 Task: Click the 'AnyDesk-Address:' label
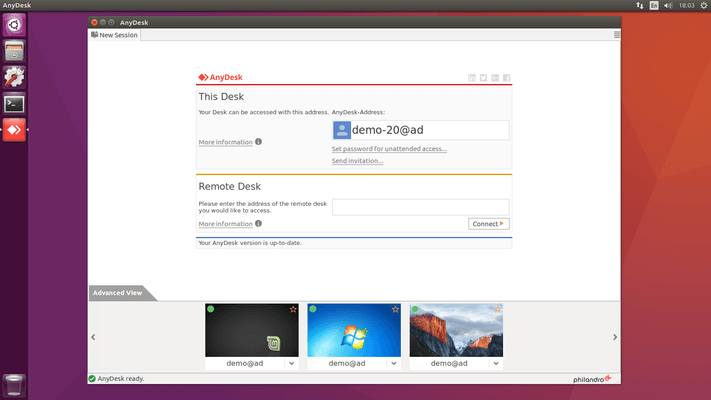point(358,112)
